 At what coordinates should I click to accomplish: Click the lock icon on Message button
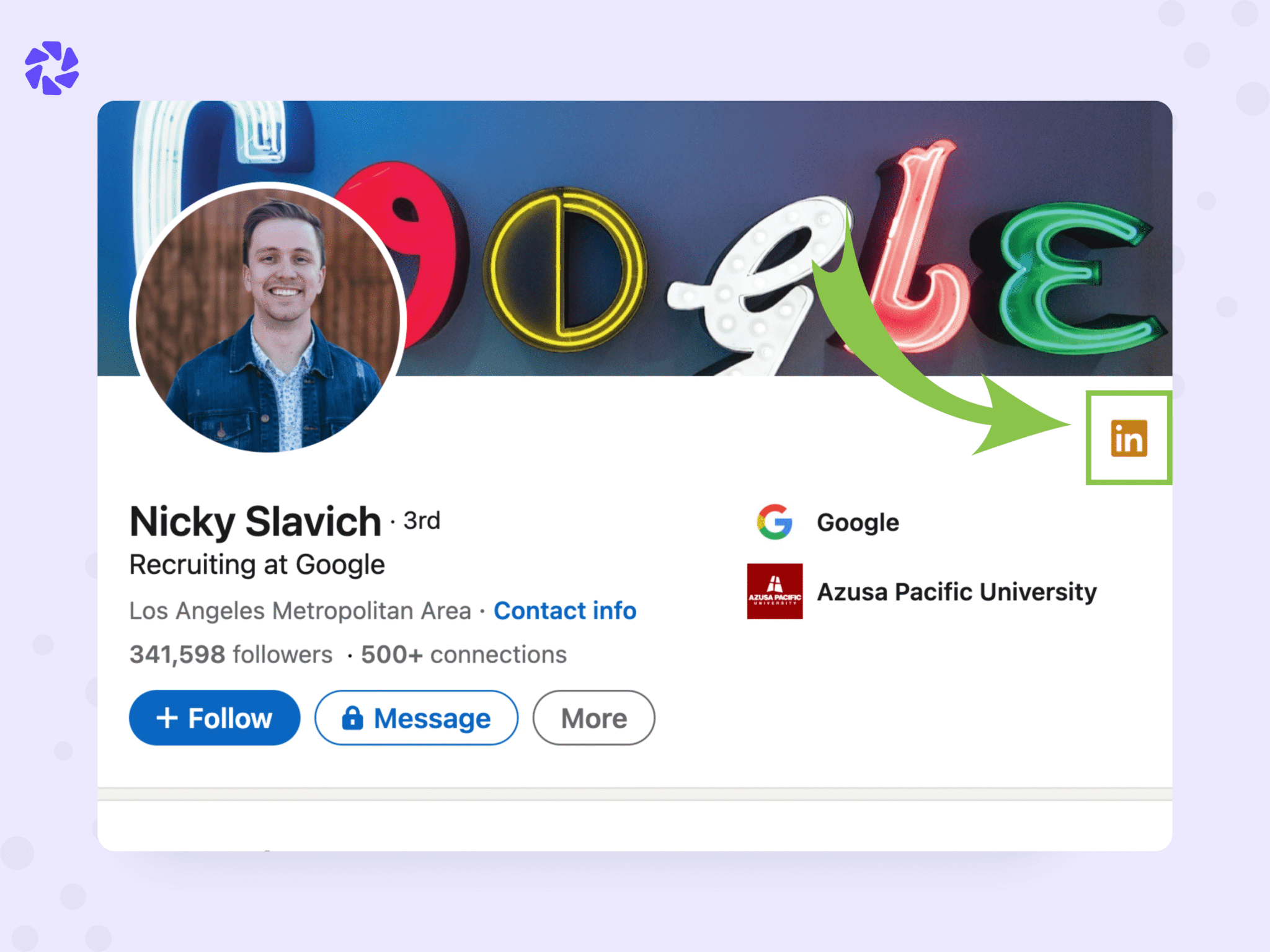352,718
